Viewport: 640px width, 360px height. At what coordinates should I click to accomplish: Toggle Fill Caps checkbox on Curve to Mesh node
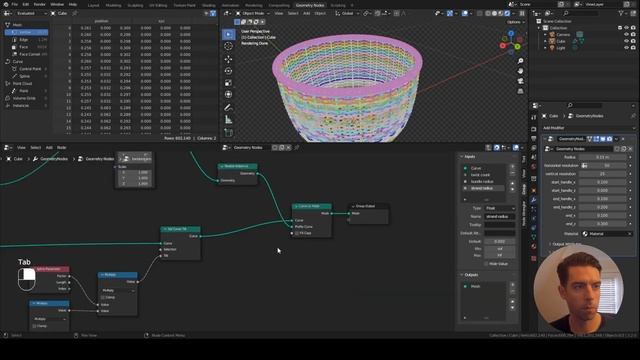pyautogui.click(x=297, y=233)
